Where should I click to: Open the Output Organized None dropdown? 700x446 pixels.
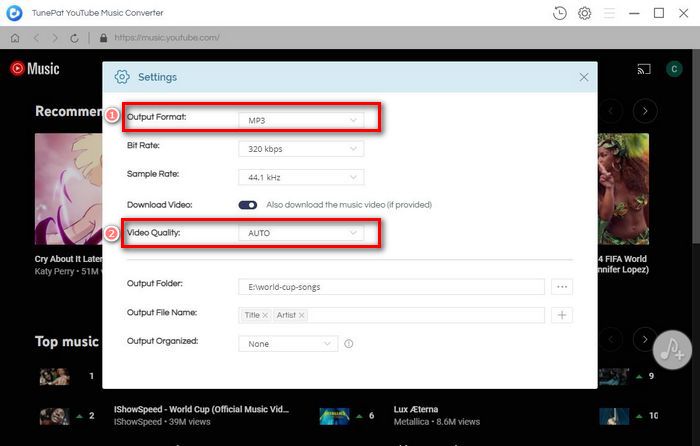288,343
